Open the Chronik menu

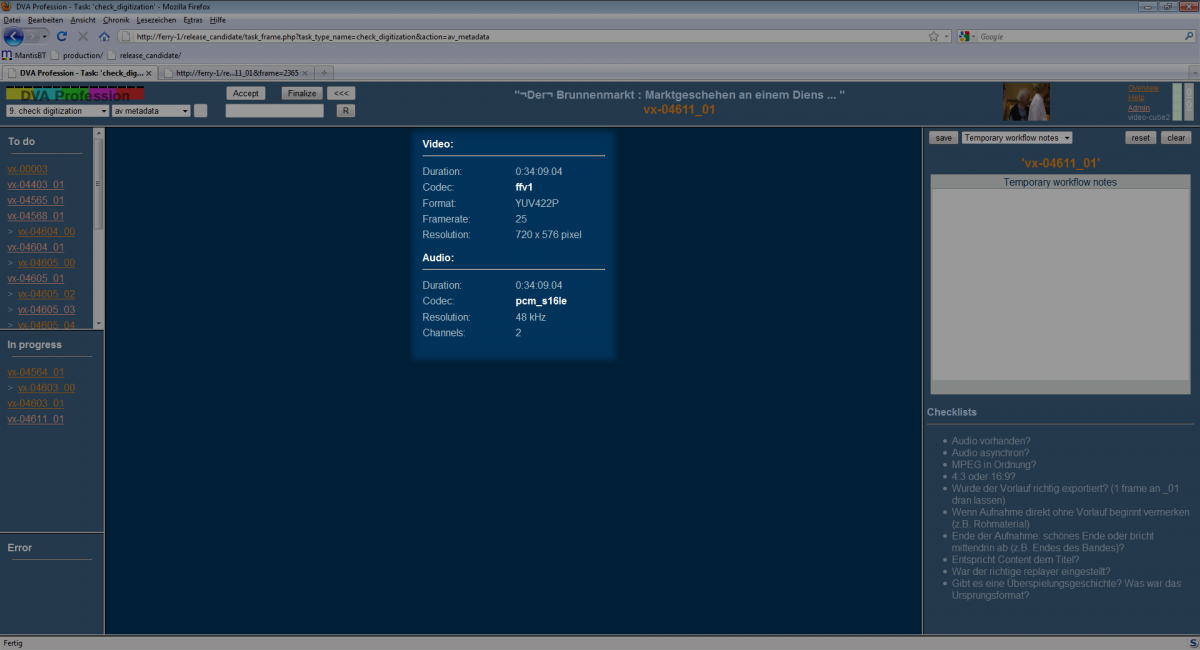click(116, 20)
